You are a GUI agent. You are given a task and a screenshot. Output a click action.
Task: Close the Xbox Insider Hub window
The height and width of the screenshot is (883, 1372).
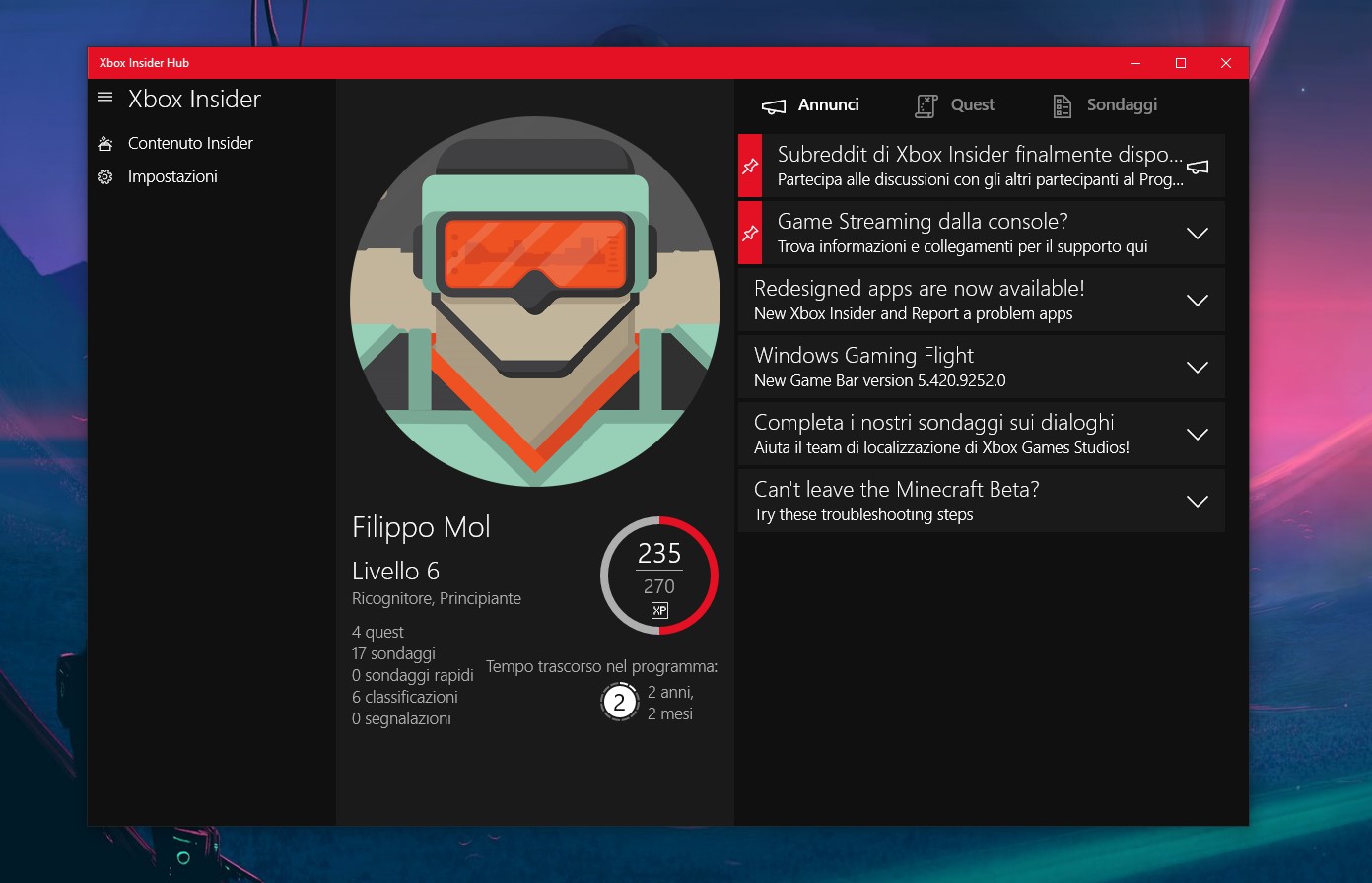pyautogui.click(x=1226, y=63)
